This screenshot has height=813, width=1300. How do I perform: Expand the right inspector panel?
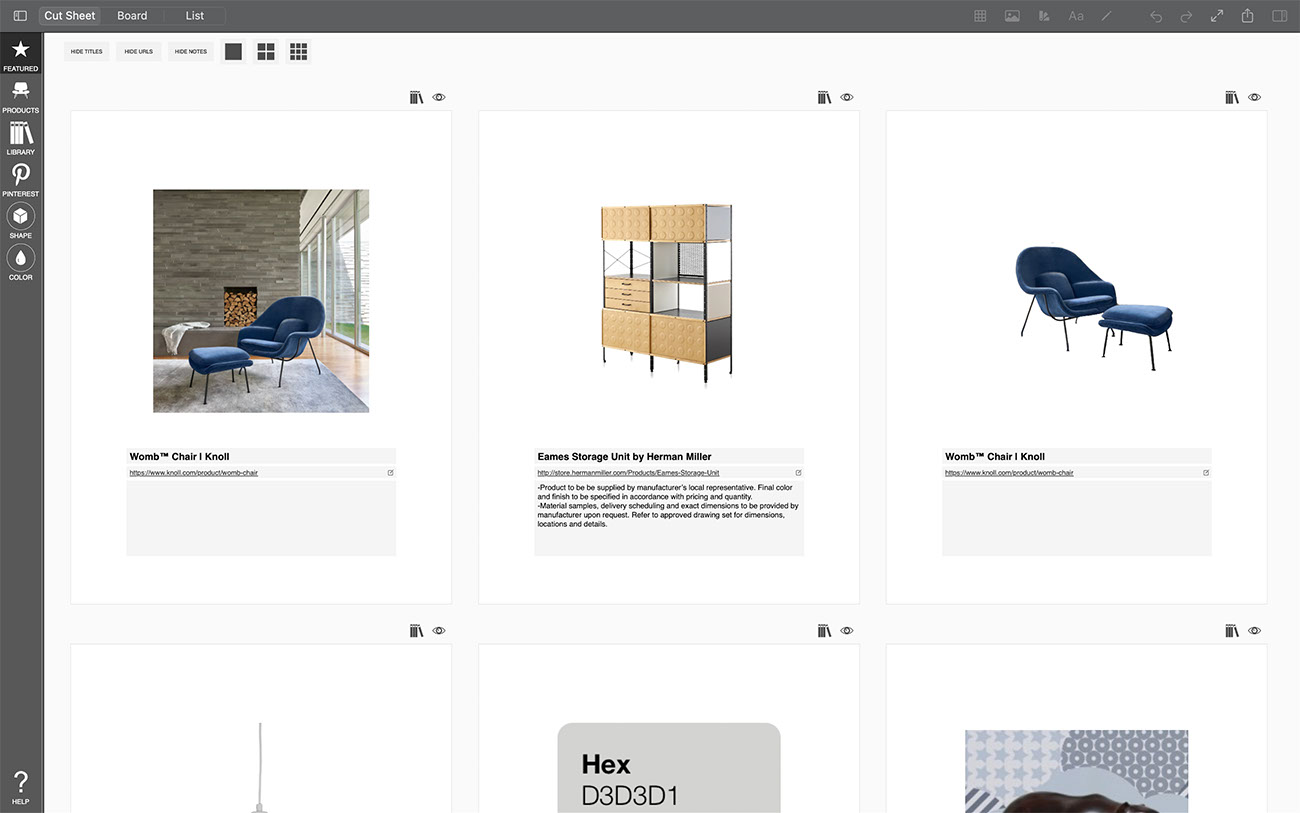(x=1279, y=16)
